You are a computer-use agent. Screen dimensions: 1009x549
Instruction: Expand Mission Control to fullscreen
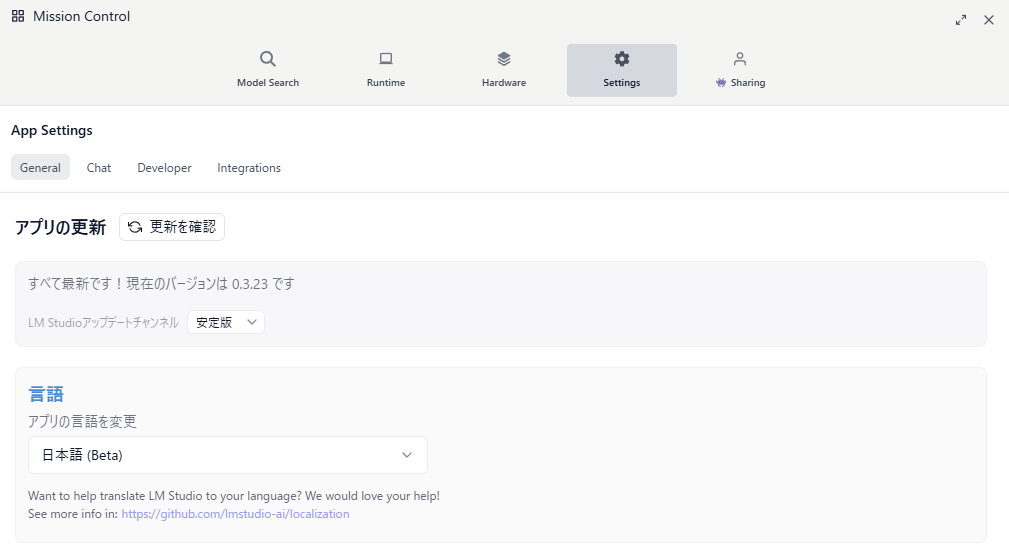pyautogui.click(x=961, y=20)
